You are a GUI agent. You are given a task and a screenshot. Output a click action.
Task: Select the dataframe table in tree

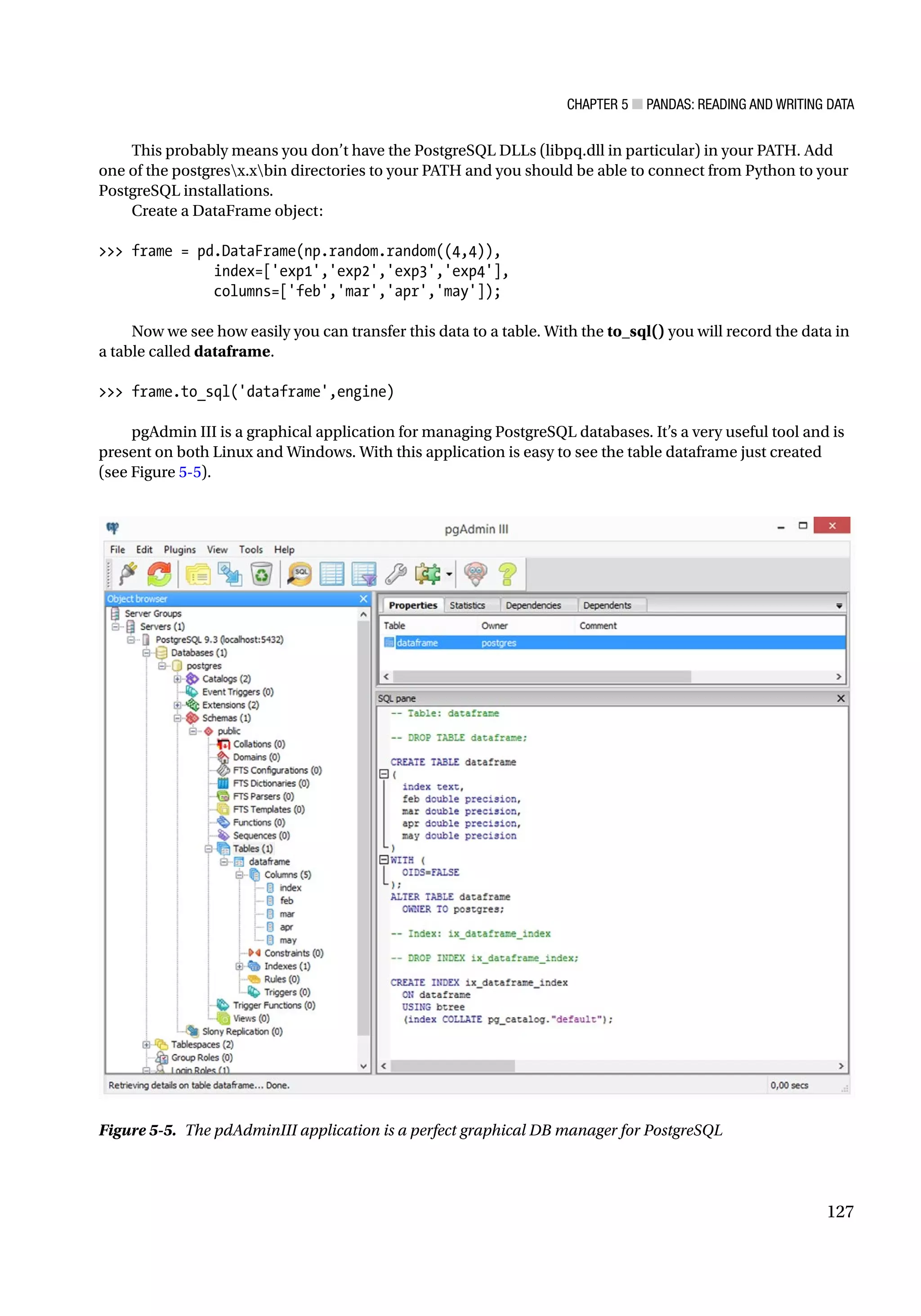pos(269,861)
